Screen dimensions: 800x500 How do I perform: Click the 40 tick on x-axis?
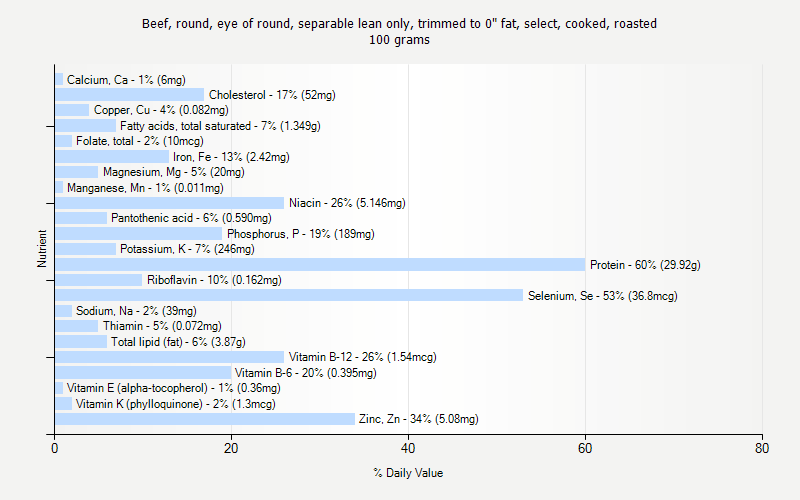coord(408,449)
